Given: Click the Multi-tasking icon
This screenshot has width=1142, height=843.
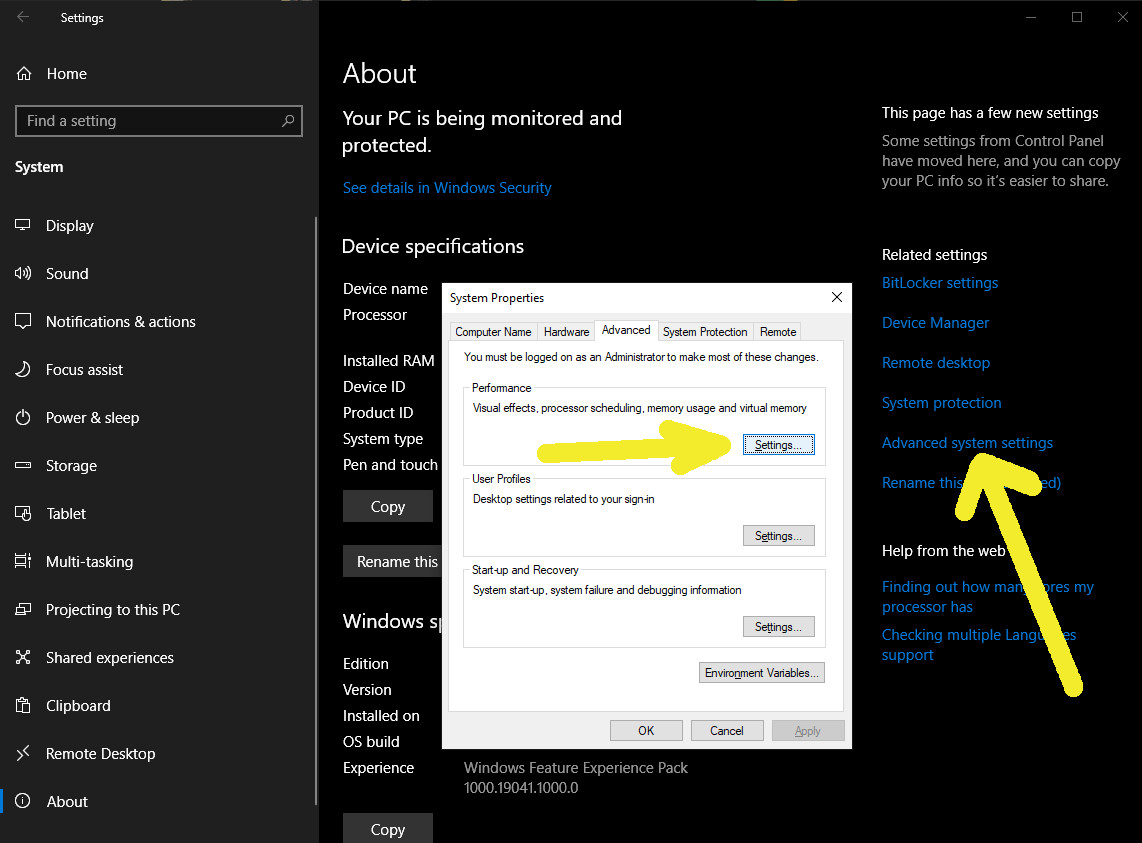Looking at the screenshot, I should 23,561.
